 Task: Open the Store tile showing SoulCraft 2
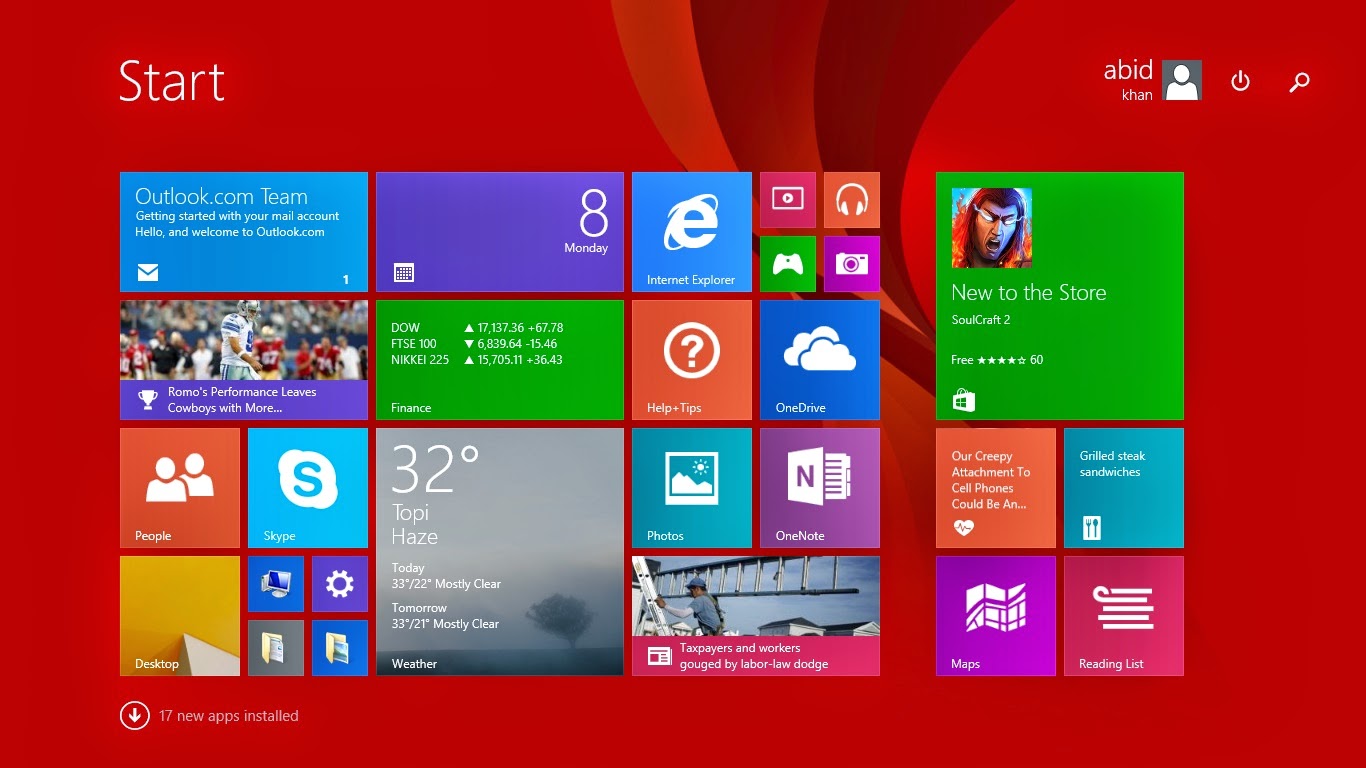(x=1060, y=296)
